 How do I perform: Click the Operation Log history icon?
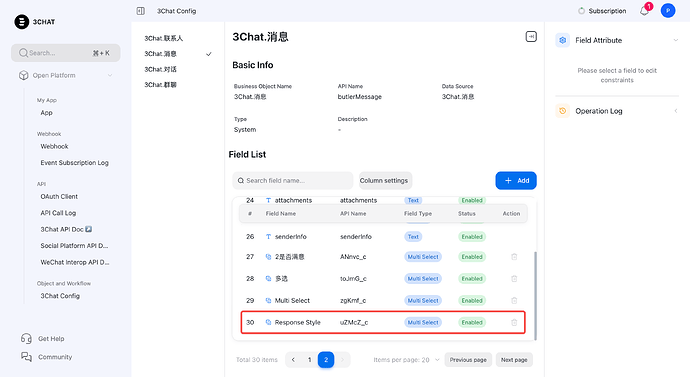coord(562,111)
